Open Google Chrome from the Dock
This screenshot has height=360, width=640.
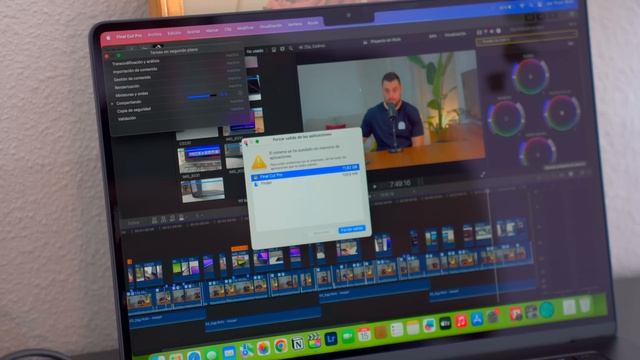[x=281, y=346]
